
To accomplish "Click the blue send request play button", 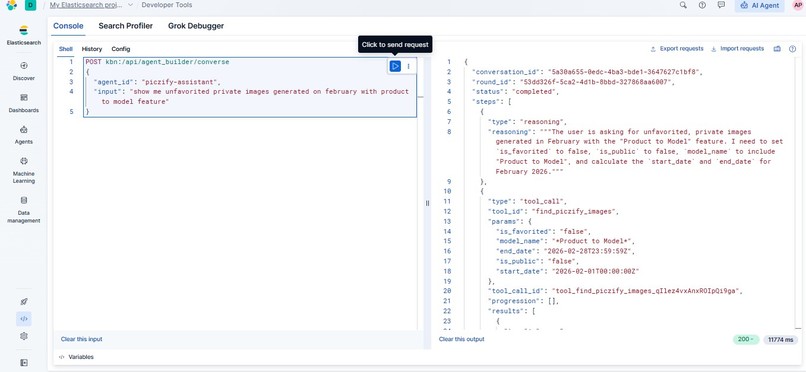I will click(x=395, y=66).
